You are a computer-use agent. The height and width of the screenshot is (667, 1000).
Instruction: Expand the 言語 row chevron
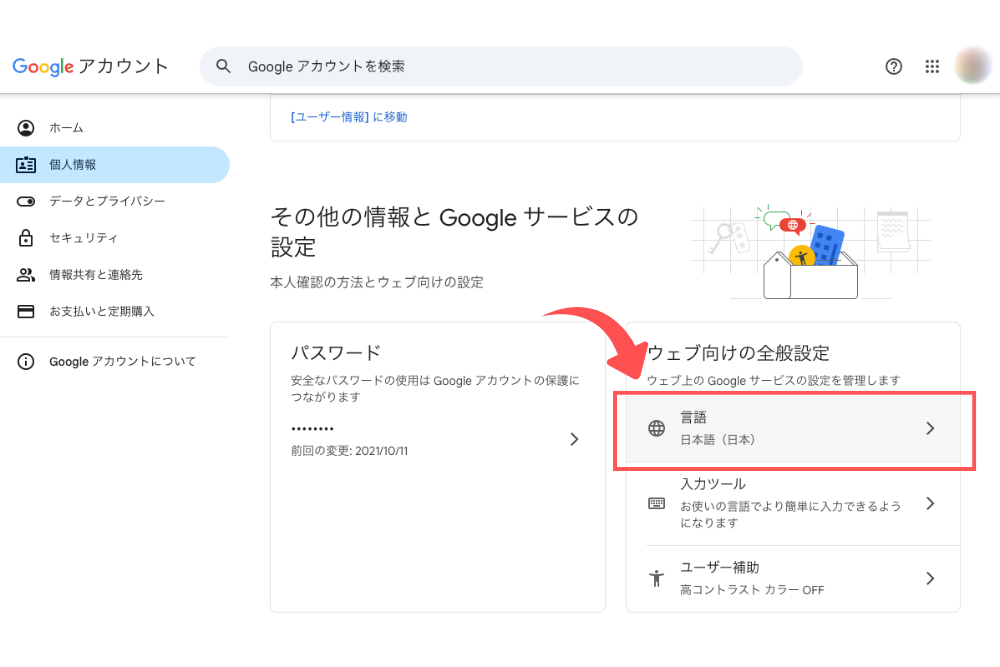click(x=930, y=428)
